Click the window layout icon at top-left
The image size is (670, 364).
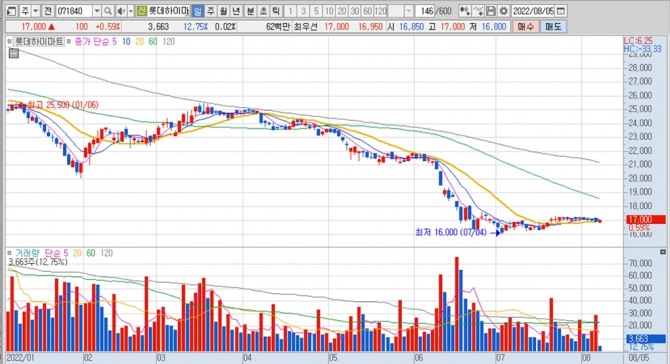click(x=12, y=11)
